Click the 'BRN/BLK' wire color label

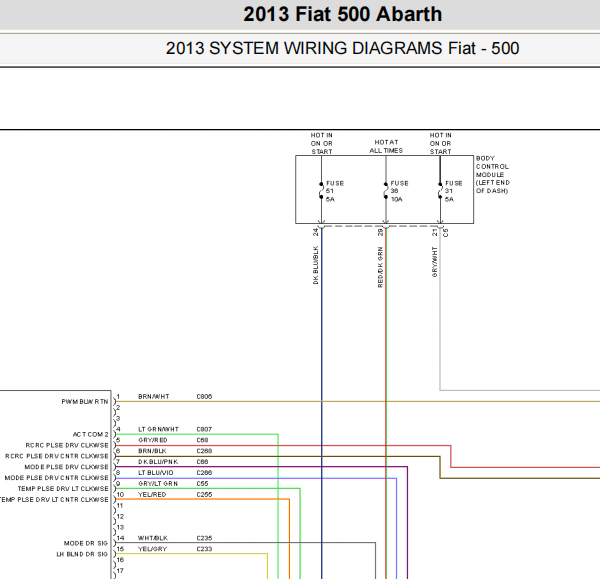pos(152,451)
